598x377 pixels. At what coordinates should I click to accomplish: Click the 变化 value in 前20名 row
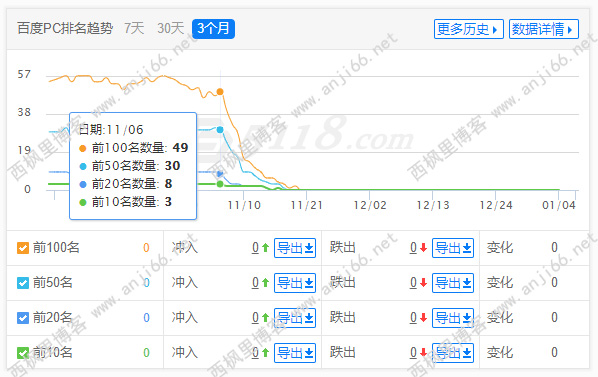(x=555, y=318)
